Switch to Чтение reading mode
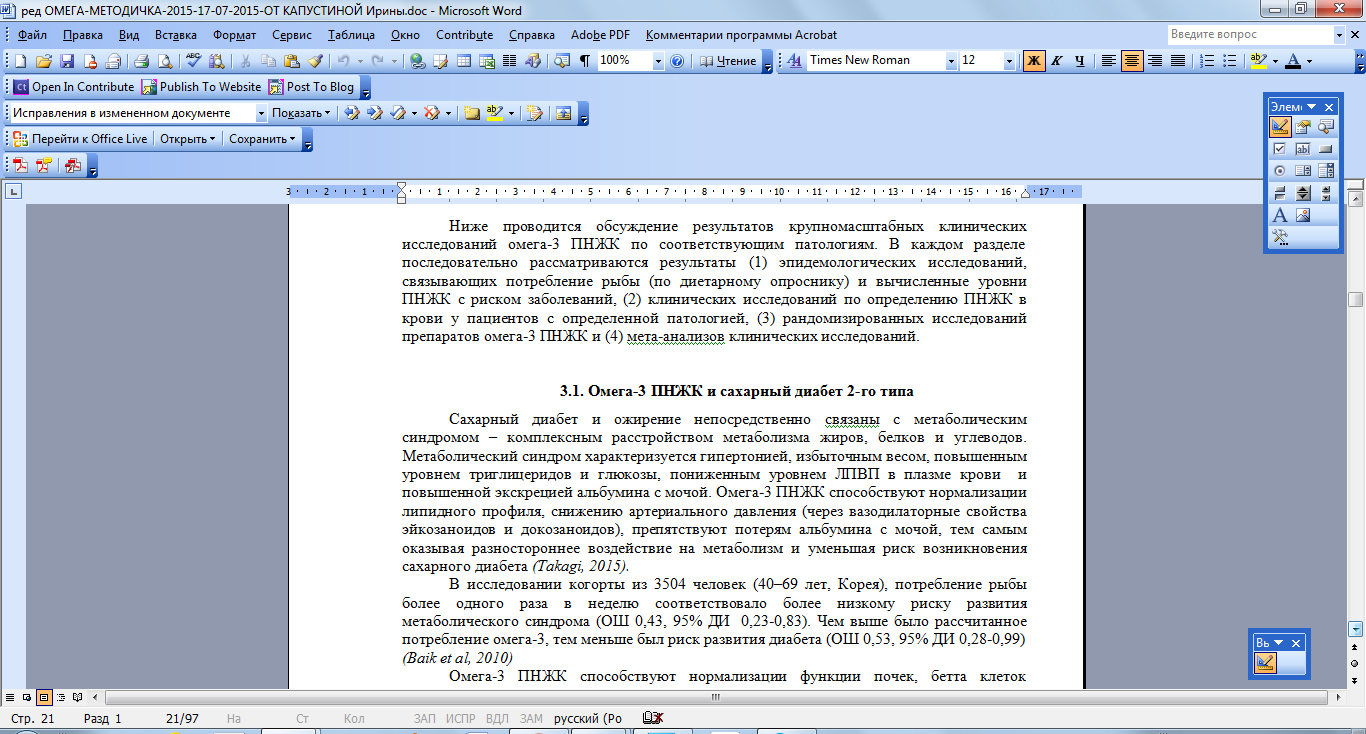 728,61
